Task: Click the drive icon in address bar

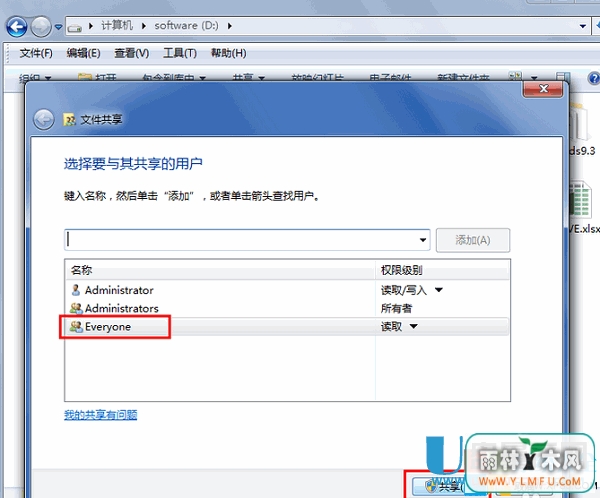Action: click(75, 27)
